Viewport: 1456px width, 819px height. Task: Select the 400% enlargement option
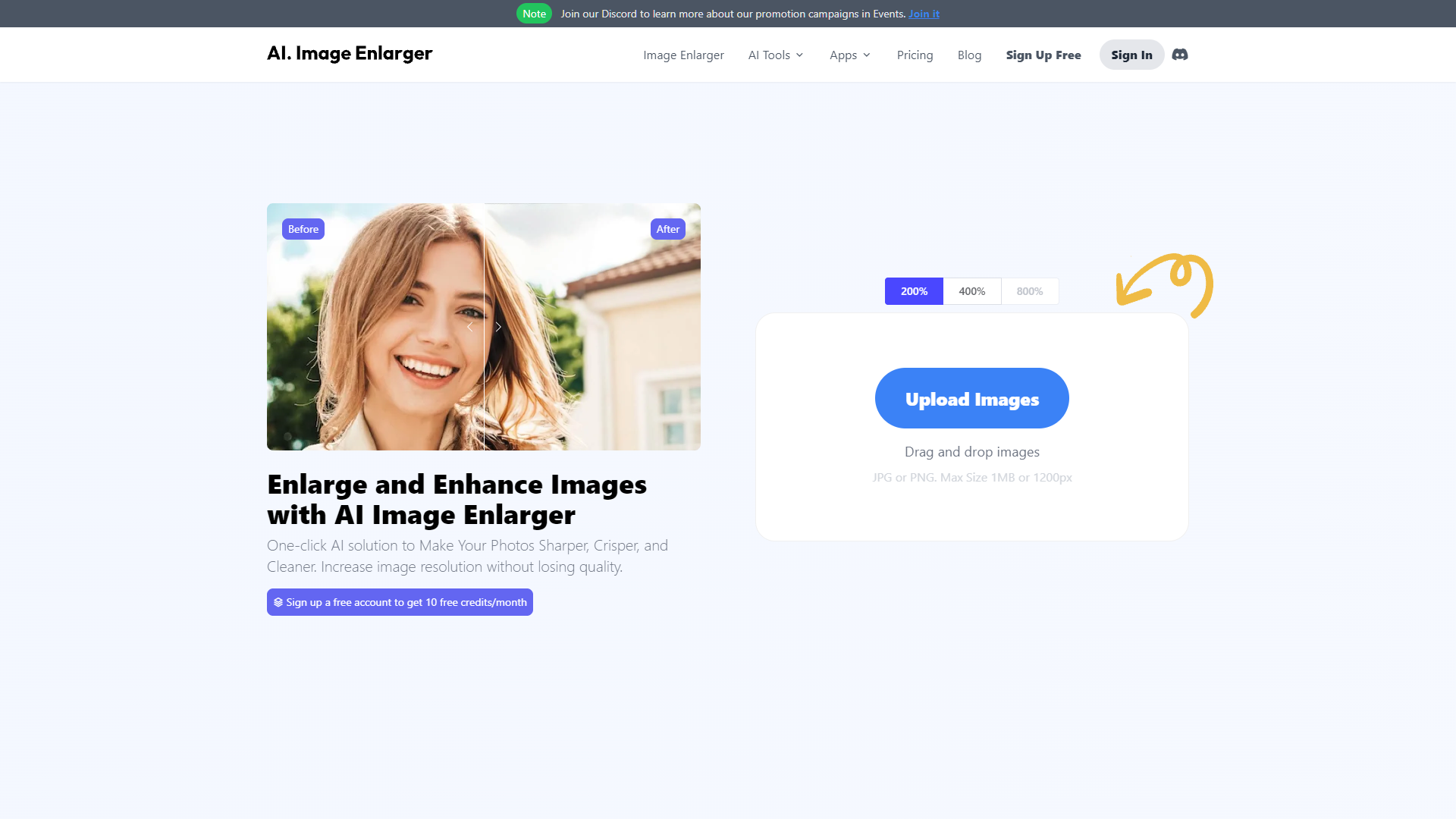(971, 291)
